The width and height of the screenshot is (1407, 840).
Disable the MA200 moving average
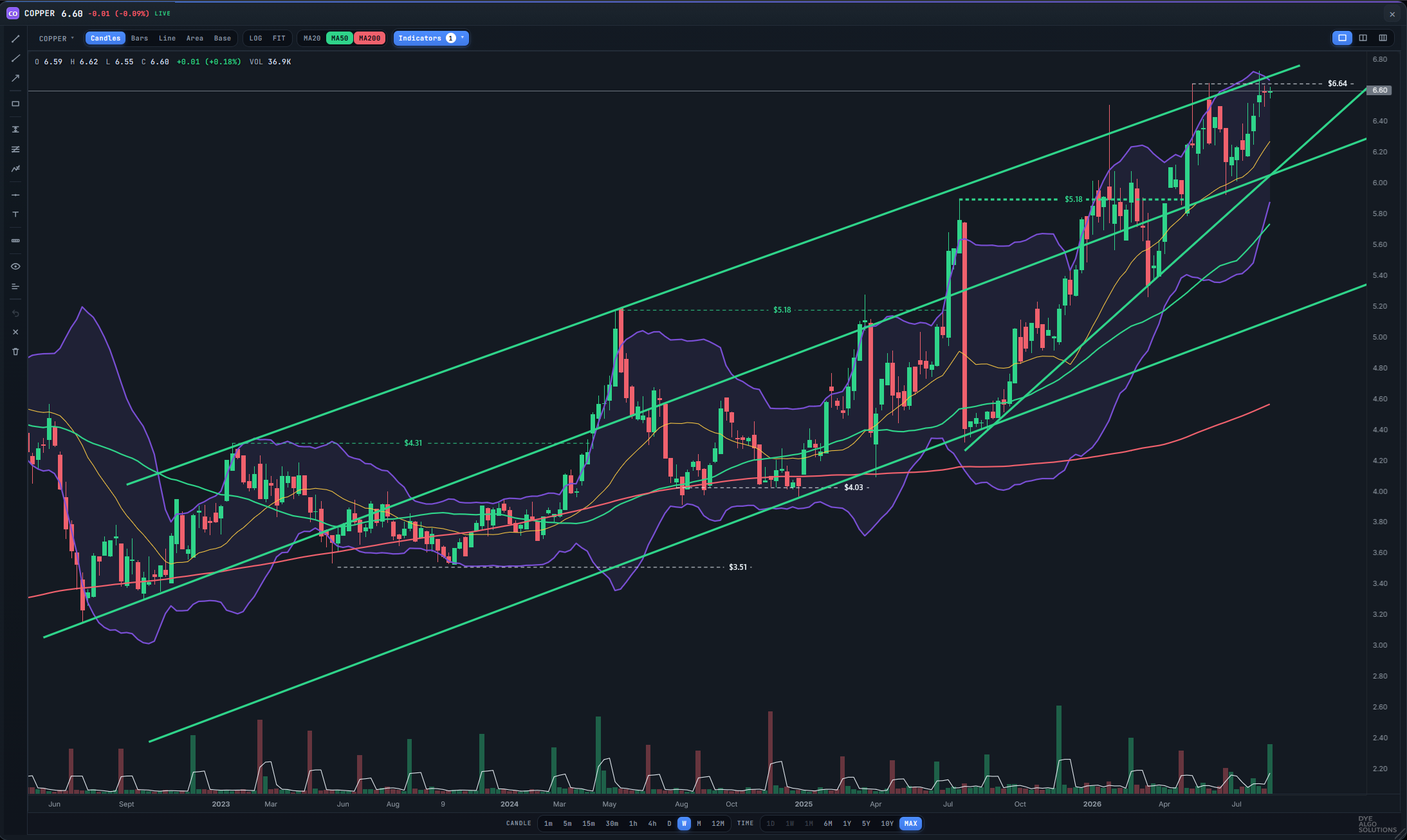[x=369, y=39]
